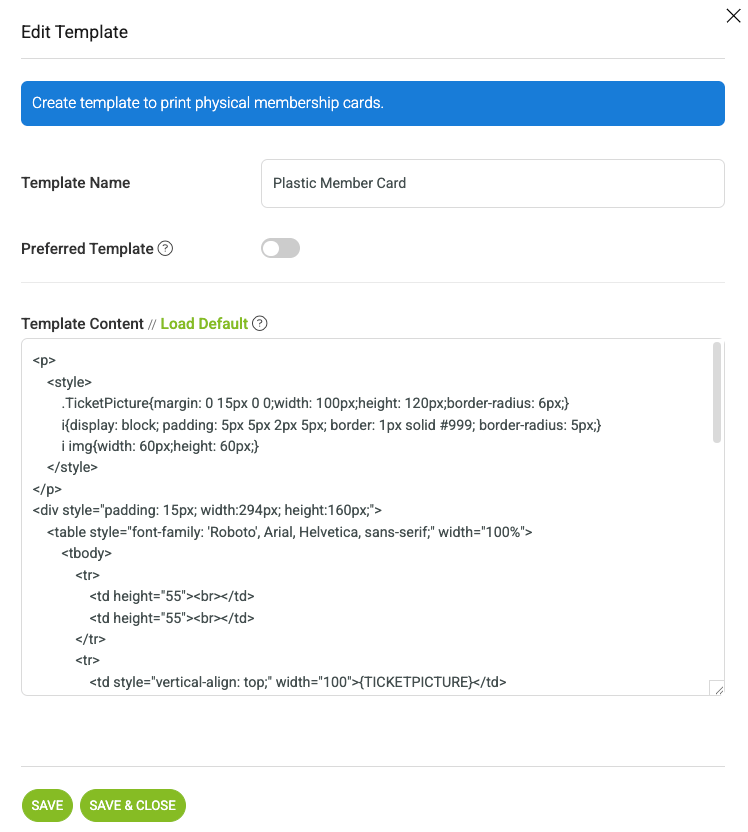Close the Edit Template dialog
This screenshot has width=748, height=832.
[x=733, y=16]
